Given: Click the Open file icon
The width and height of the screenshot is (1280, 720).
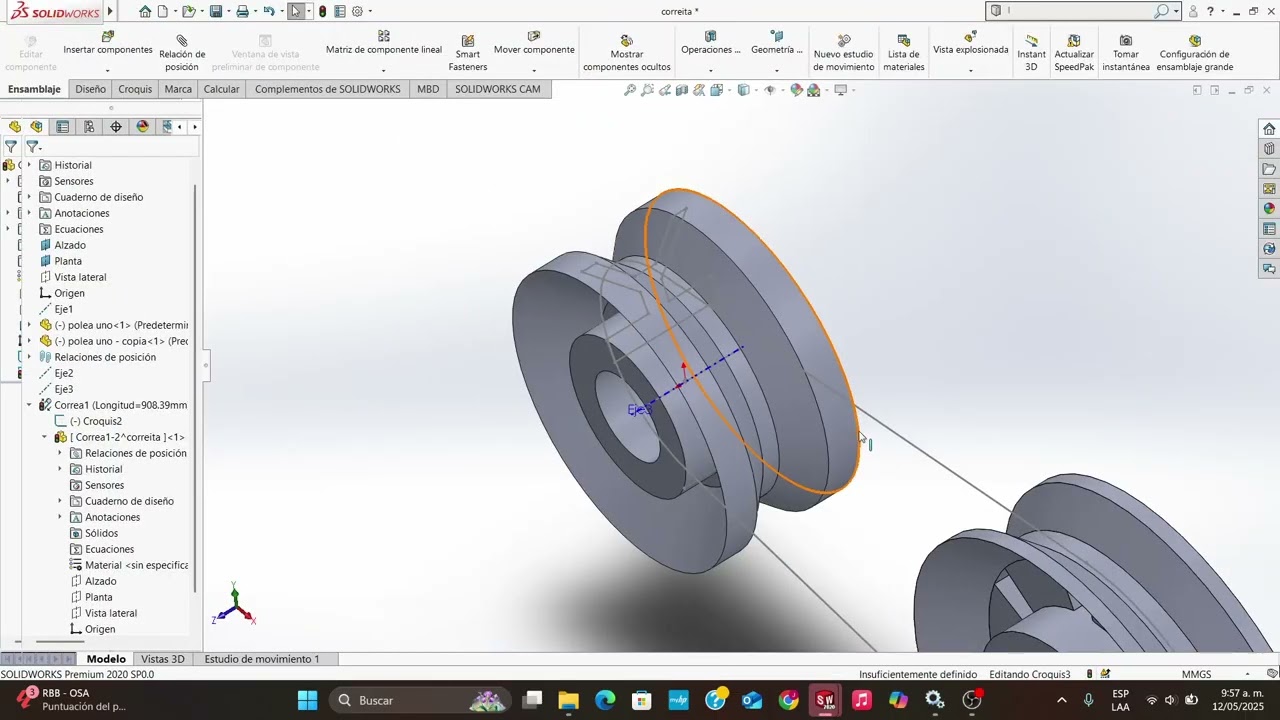Looking at the screenshot, I should pyautogui.click(x=188, y=12).
